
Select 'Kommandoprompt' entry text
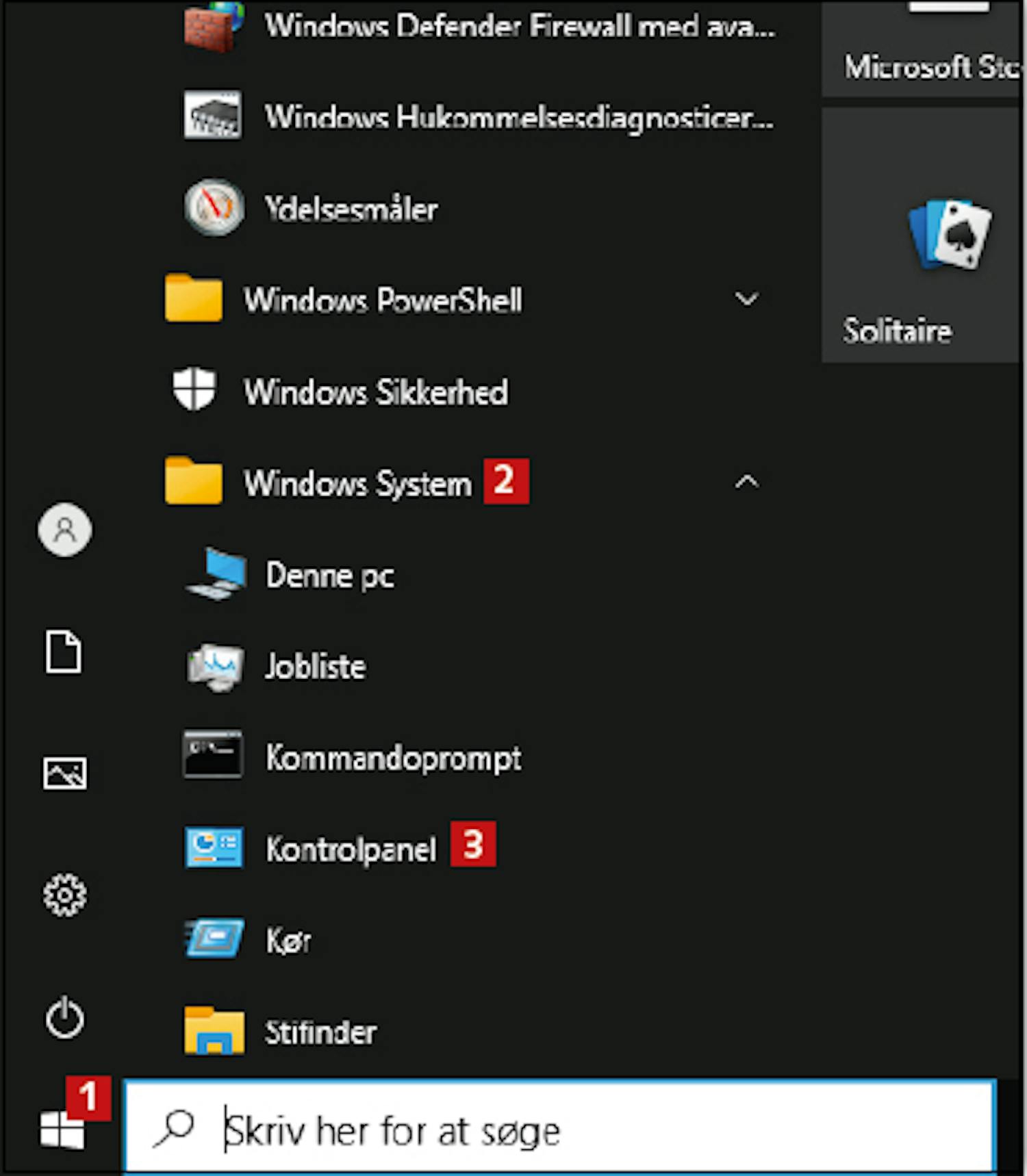click(394, 758)
